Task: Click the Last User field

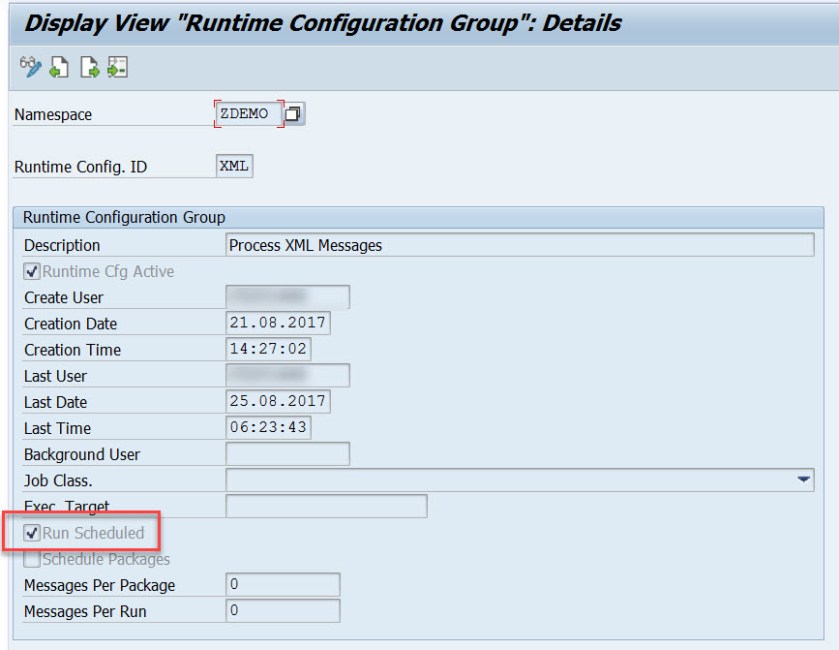Action: pyautogui.click(x=287, y=376)
